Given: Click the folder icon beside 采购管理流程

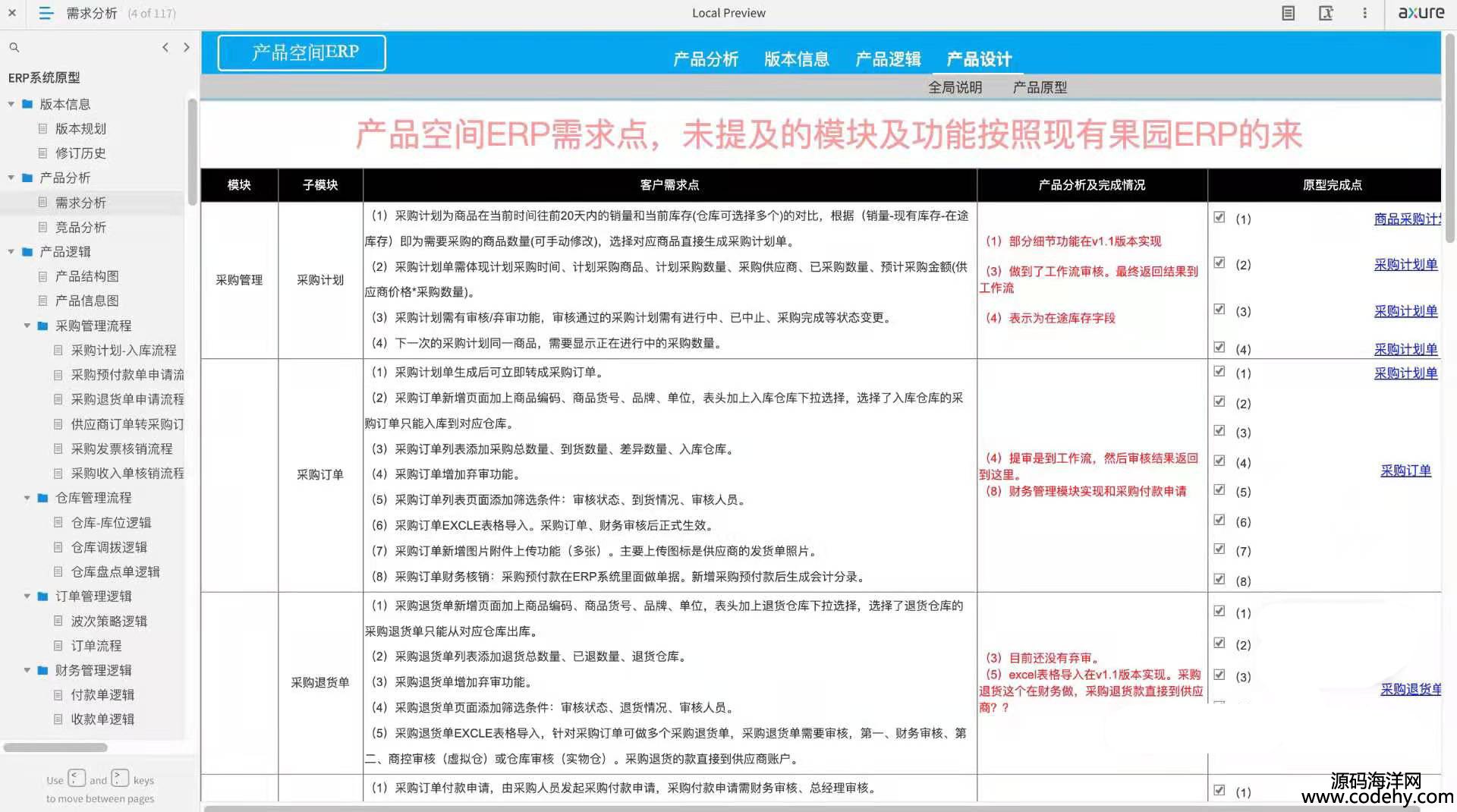Looking at the screenshot, I should point(42,326).
